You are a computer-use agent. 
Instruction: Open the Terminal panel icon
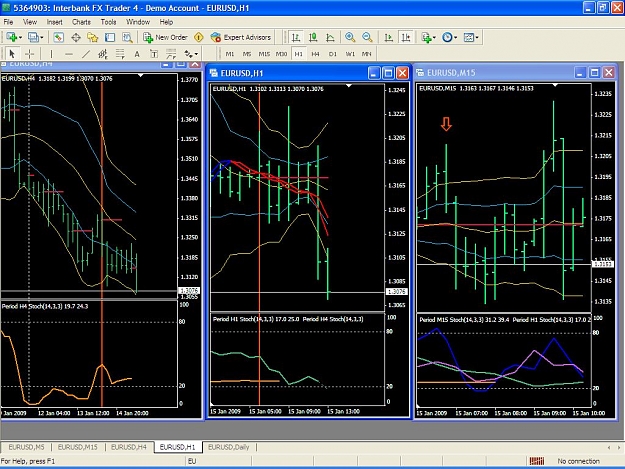(110, 37)
